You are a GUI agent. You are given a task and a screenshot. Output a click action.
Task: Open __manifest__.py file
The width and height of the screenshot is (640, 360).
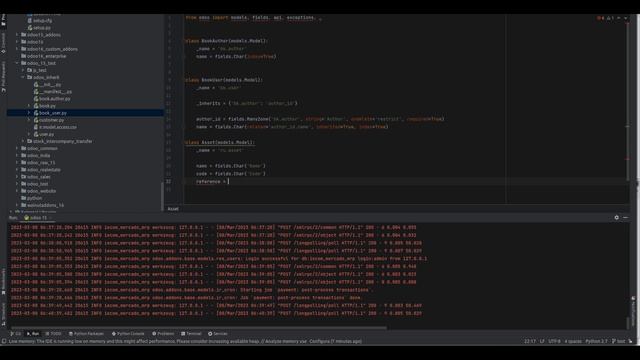coord(56,91)
